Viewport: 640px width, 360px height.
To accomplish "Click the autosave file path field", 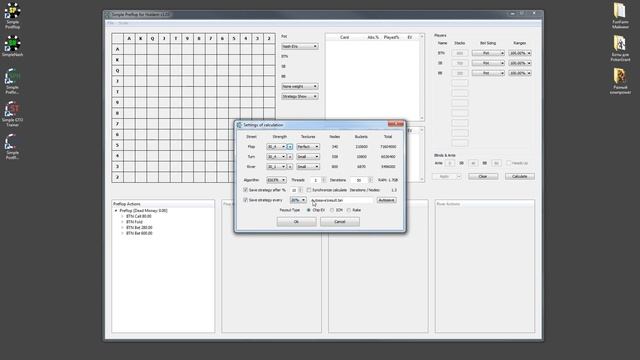I will (341, 200).
